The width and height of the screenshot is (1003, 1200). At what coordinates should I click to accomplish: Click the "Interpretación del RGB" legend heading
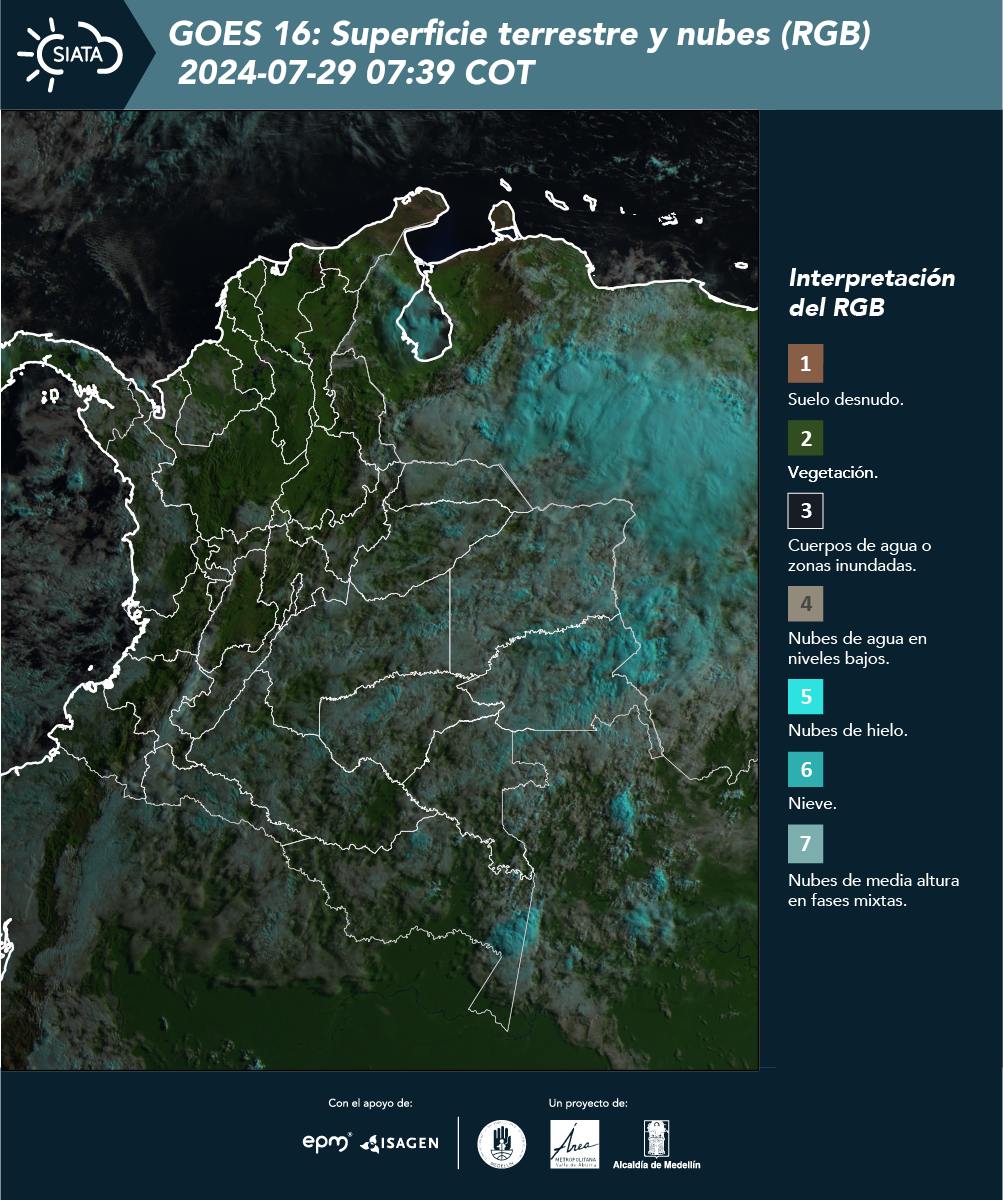point(871,292)
